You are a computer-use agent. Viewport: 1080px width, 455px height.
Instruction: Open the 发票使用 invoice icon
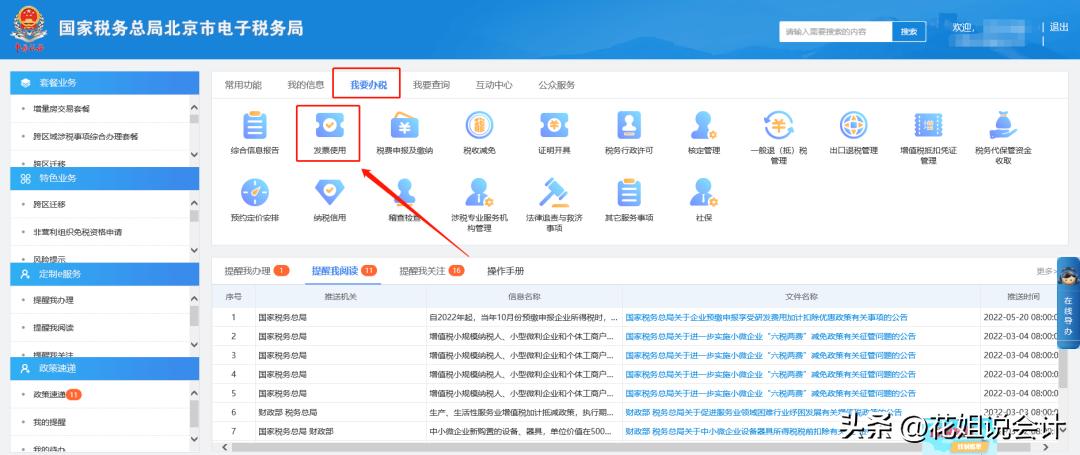click(329, 126)
